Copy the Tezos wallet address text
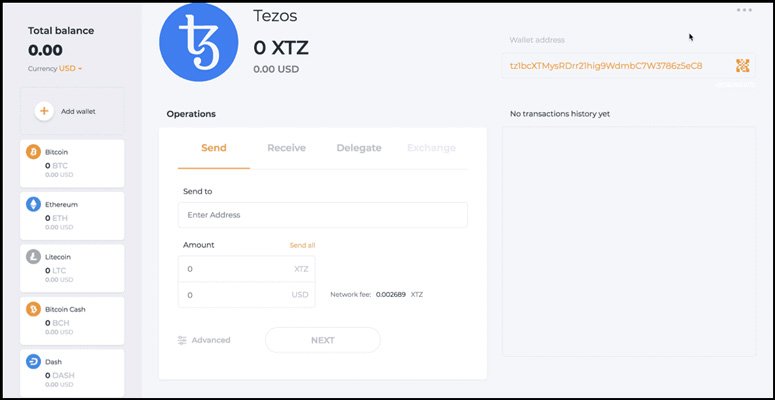The height and width of the screenshot is (400, 775). coord(606,66)
